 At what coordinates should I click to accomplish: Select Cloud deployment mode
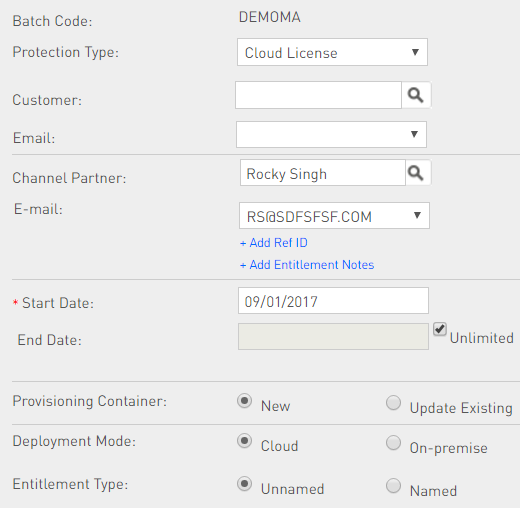(x=244, y=441)
